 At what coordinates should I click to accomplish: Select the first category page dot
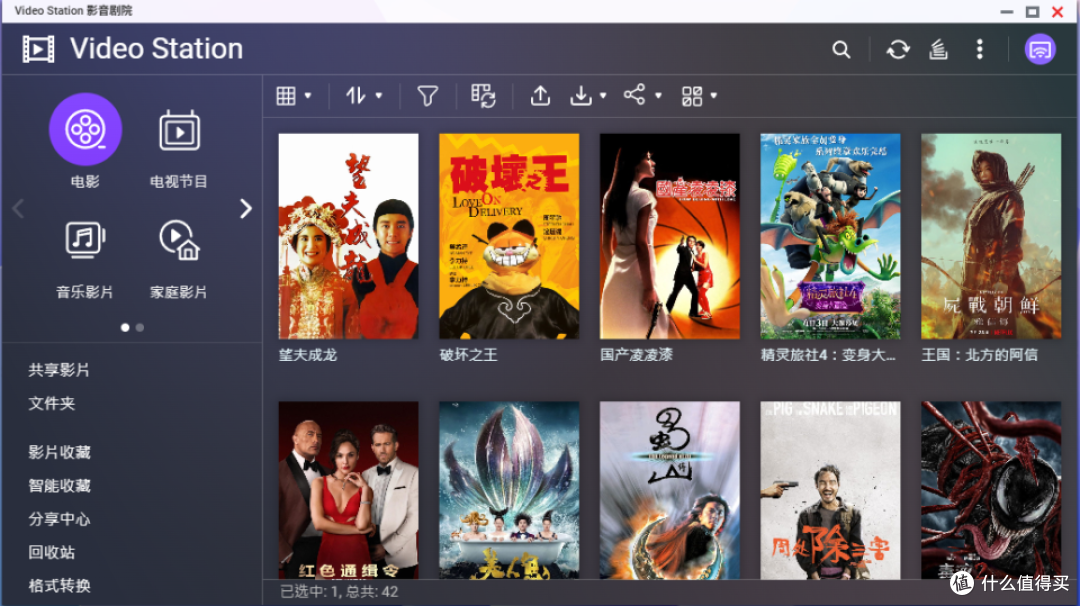click(x=125, y=328)
